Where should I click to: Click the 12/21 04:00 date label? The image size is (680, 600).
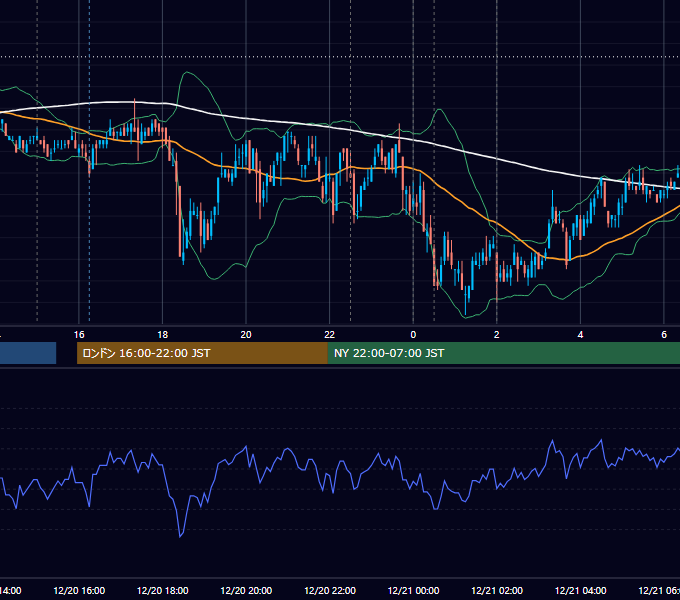point(581,591)
